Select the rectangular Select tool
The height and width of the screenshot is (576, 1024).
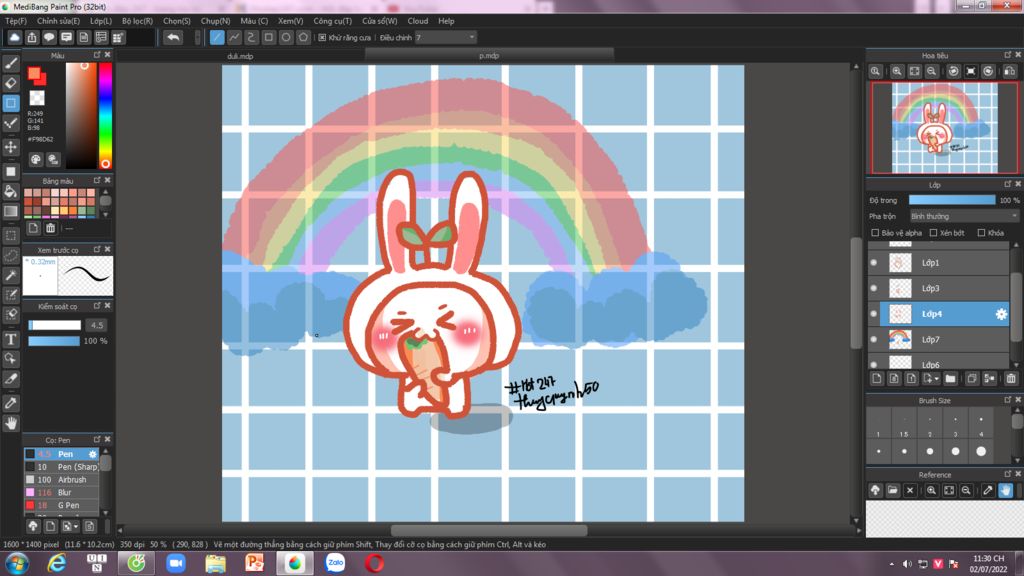coord(10,235)
